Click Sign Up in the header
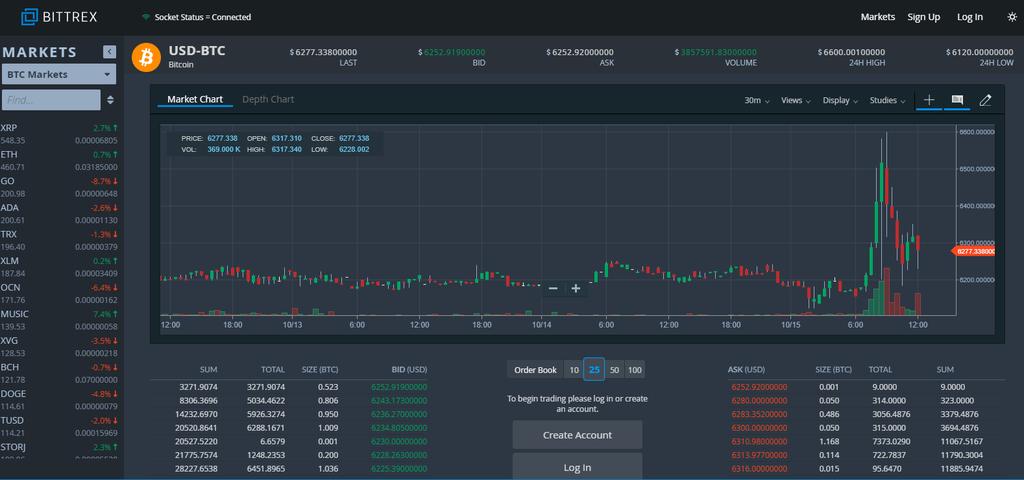This screenshot has height=480, width=1024. coord(923,17)
